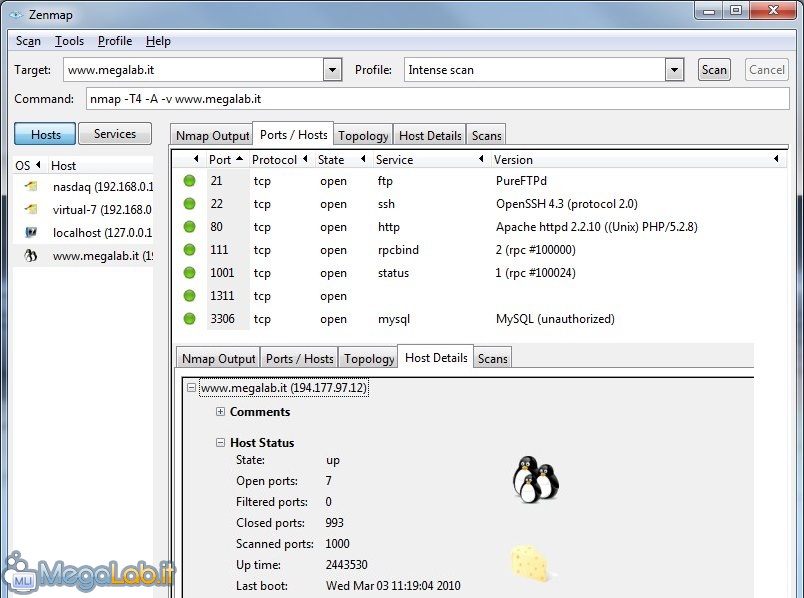Open the Scan menu

point(28,41)
